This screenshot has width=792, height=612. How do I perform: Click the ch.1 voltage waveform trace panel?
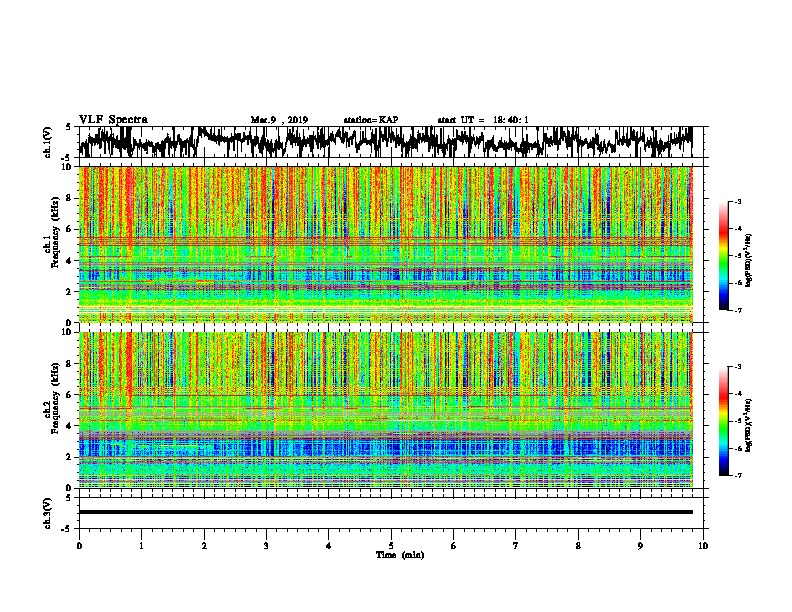[x=390, y=142]
